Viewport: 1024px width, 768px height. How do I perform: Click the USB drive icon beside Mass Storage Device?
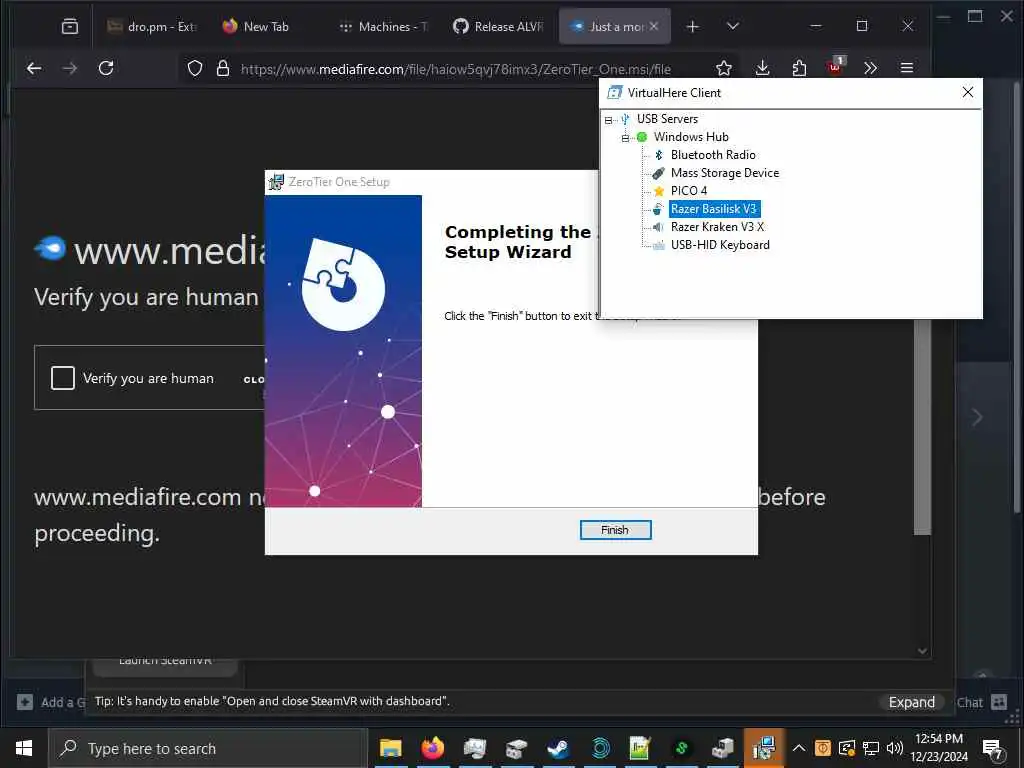tap(658, 173)
